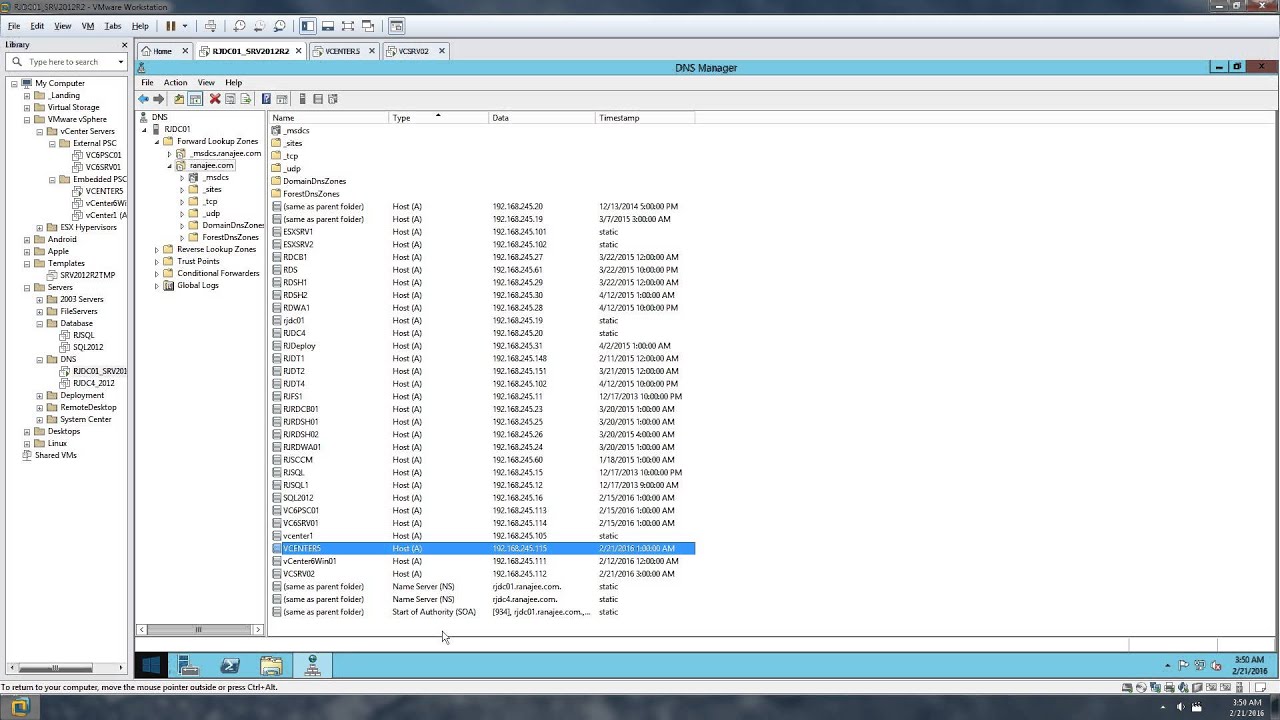Open the VM menu in VMware Workstation
The width and height of the screenshot is (1280, 720).
88,26
